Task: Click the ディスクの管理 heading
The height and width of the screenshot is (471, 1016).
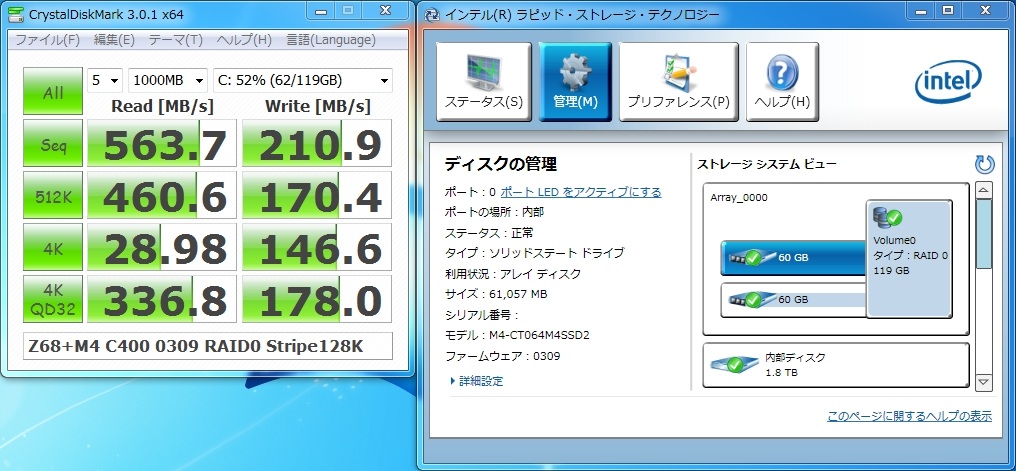Action: pos(500,164)
